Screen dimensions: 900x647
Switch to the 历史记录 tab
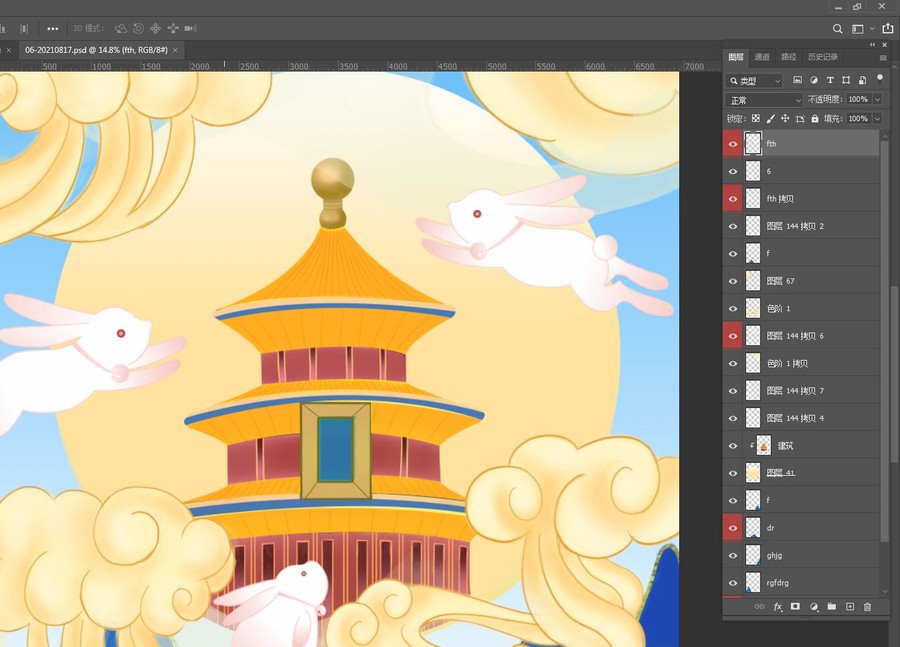pos(823,57)
